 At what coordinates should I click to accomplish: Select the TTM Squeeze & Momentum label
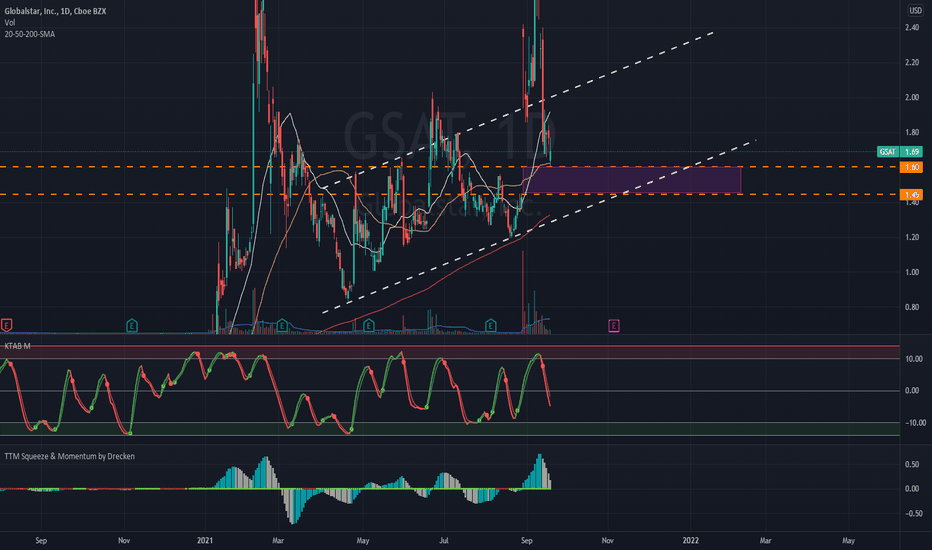[x=70, y=456]
